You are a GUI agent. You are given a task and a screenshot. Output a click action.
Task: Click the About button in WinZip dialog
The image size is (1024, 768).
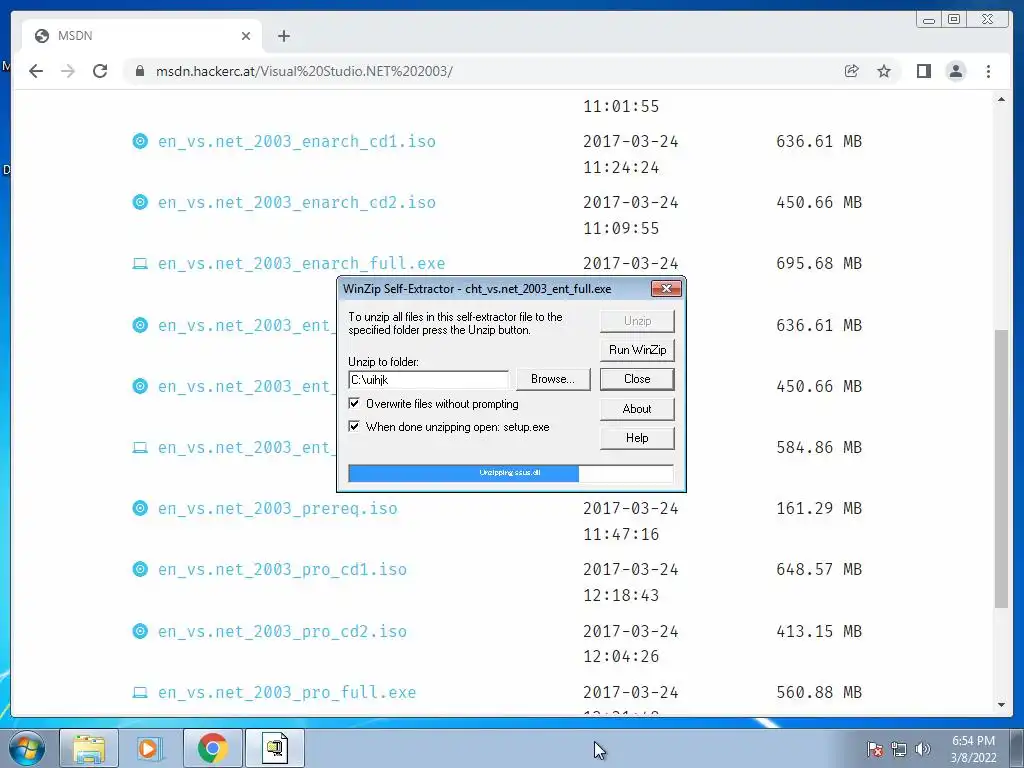tap(637, 409)
